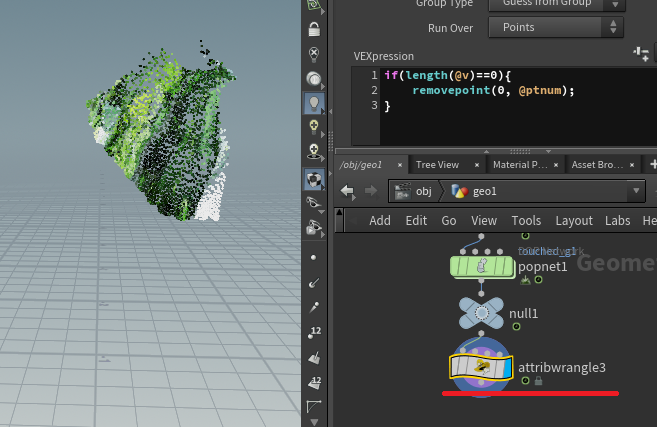Toggle the show materials checker cube icon

[x=314, y=180]
